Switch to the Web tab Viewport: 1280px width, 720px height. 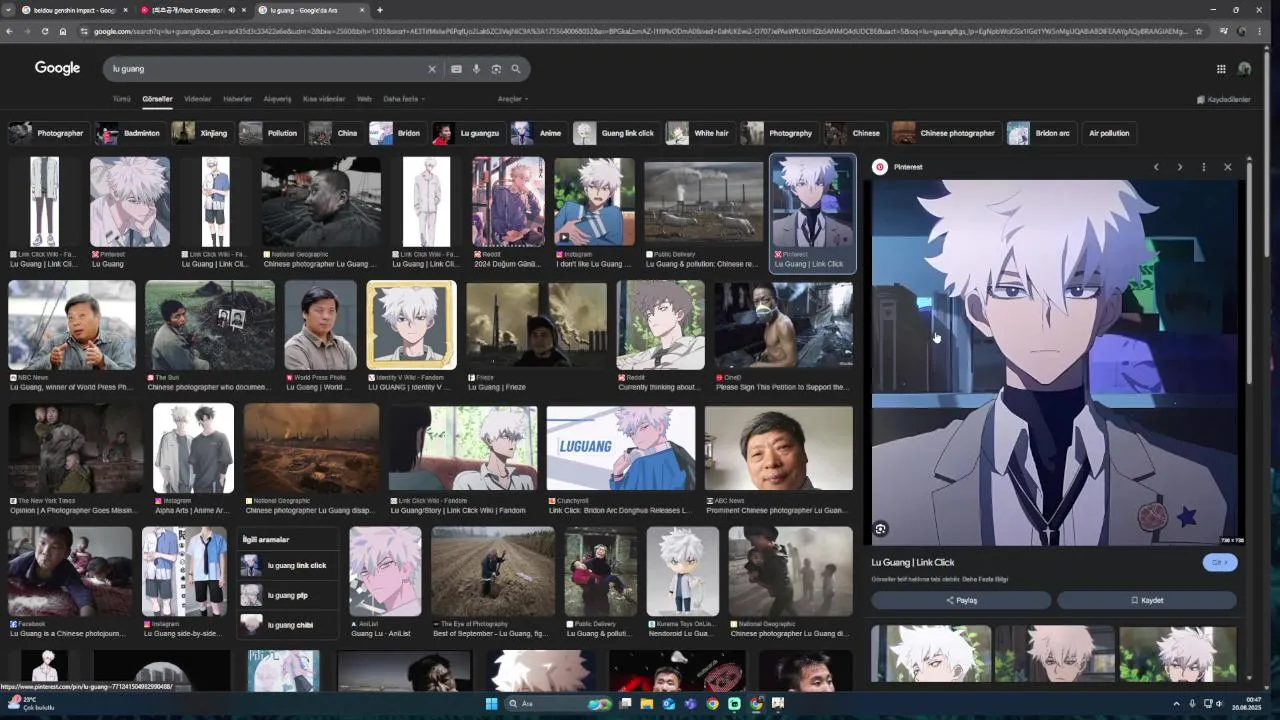point(364,99)
